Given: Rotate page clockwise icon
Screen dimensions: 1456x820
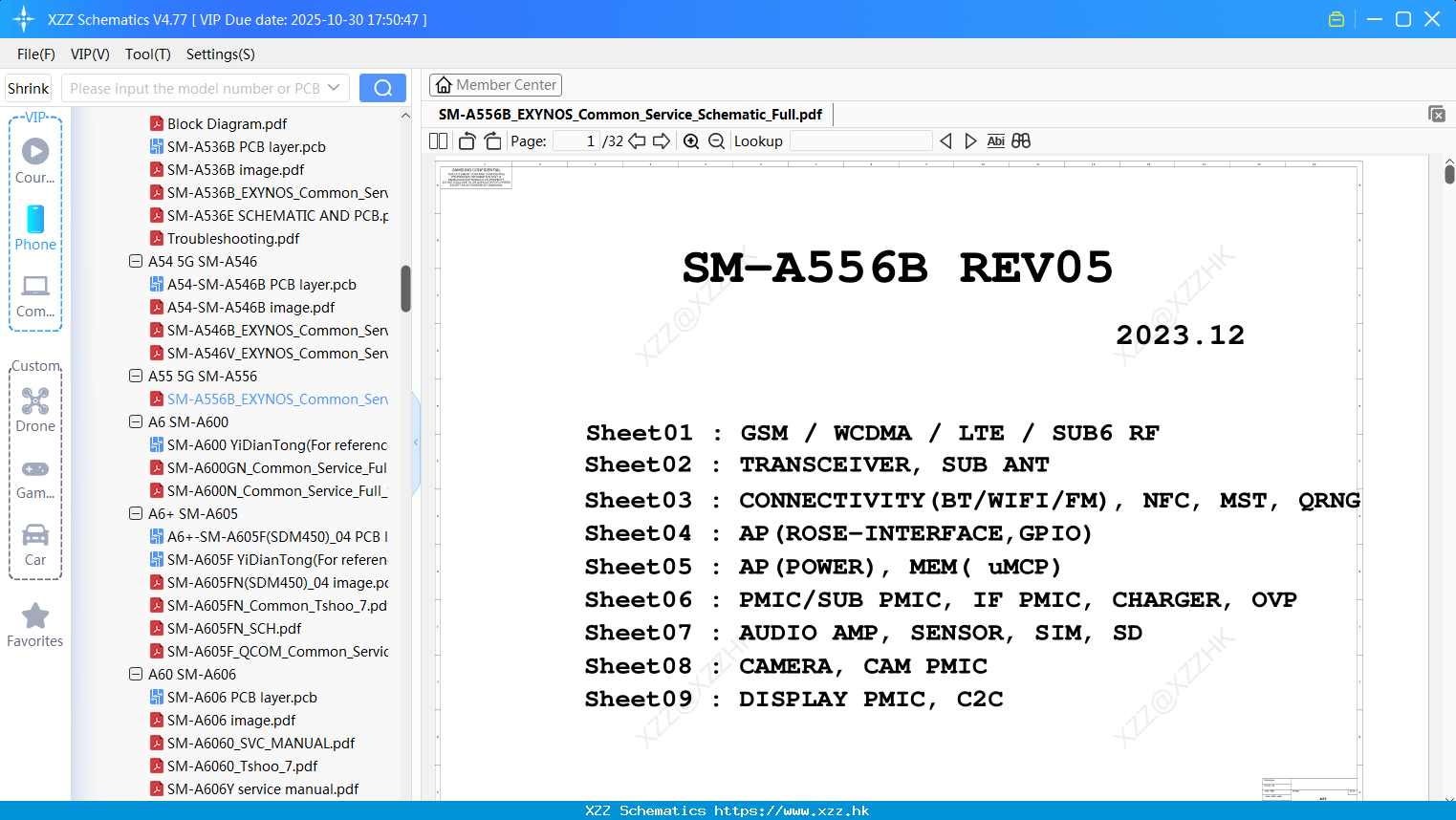Looking at the screenshot, I should point(492,141).
